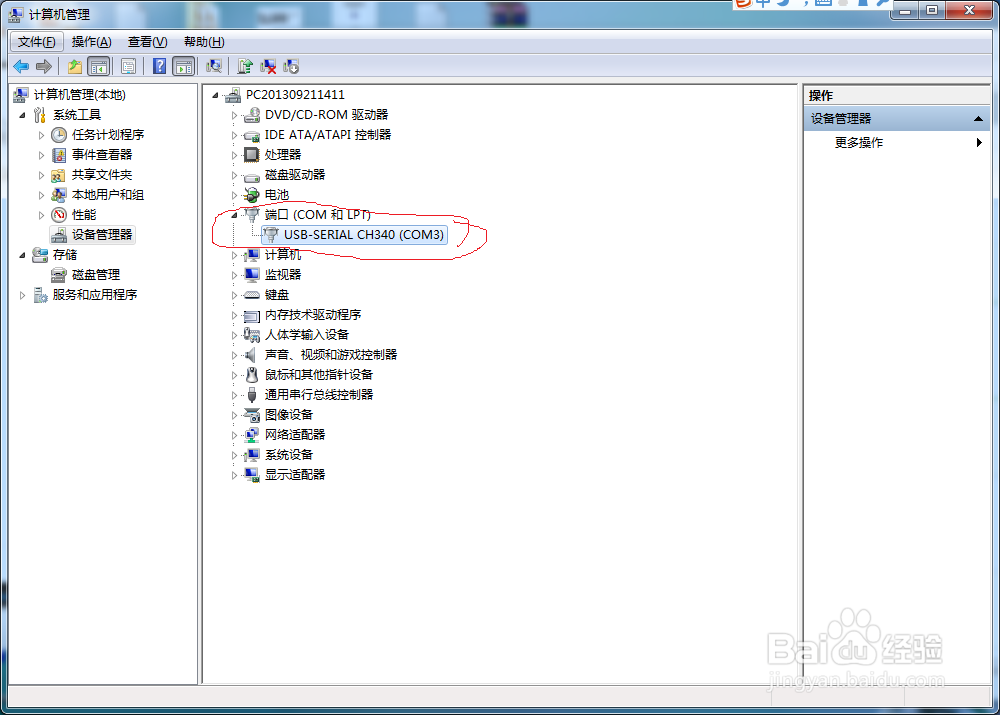Click the 电池 battery icon
Image resolution: width=1000 pixels, height=715 pixels.
point(252,195)
